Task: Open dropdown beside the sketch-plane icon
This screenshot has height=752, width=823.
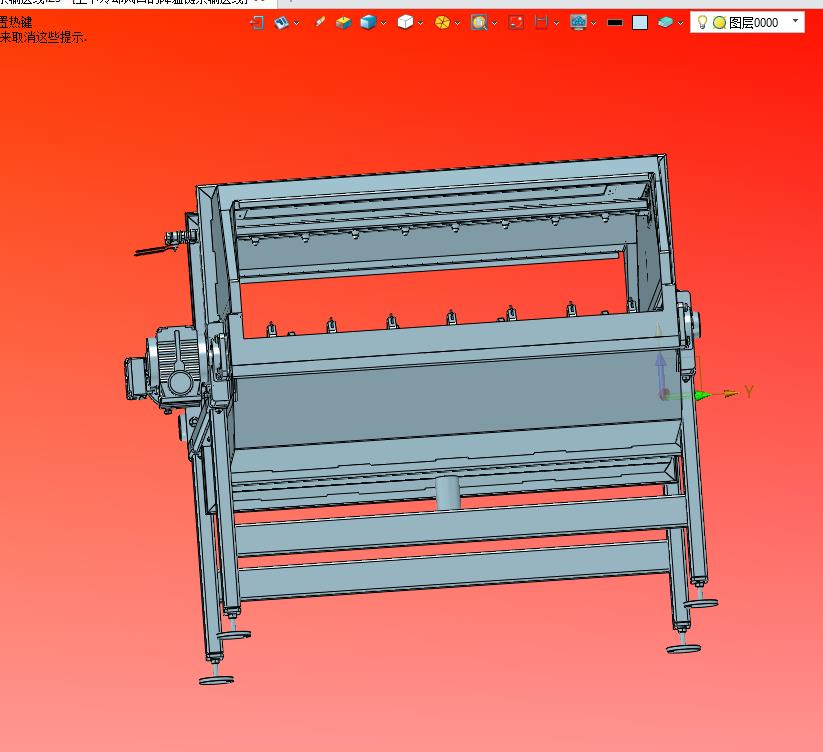Action: (297, 23)
